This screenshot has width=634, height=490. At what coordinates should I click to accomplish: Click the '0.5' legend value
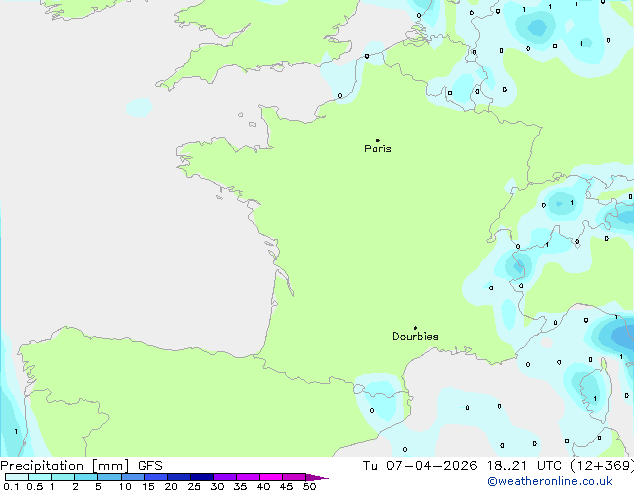[34, 486]
